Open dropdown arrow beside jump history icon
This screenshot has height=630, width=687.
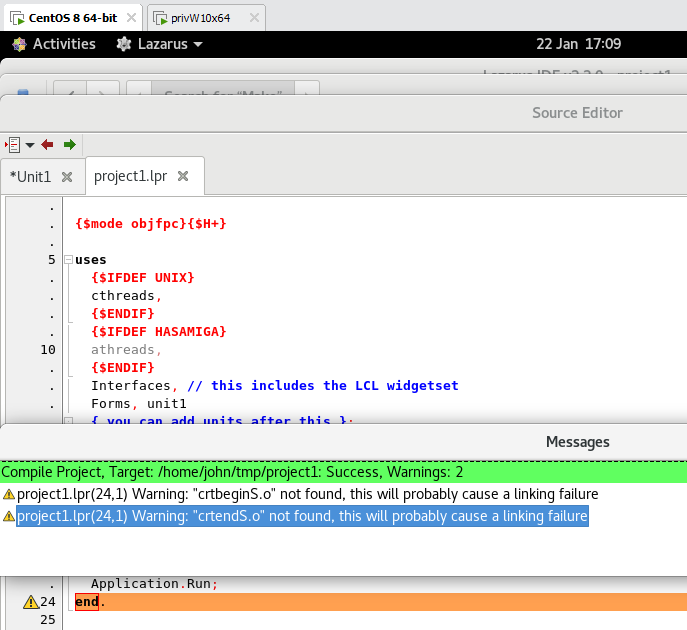29,145
